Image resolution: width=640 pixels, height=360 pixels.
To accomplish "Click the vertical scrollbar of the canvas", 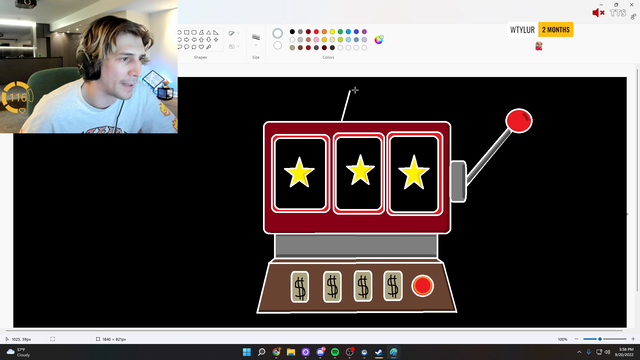I will [637, 180].
